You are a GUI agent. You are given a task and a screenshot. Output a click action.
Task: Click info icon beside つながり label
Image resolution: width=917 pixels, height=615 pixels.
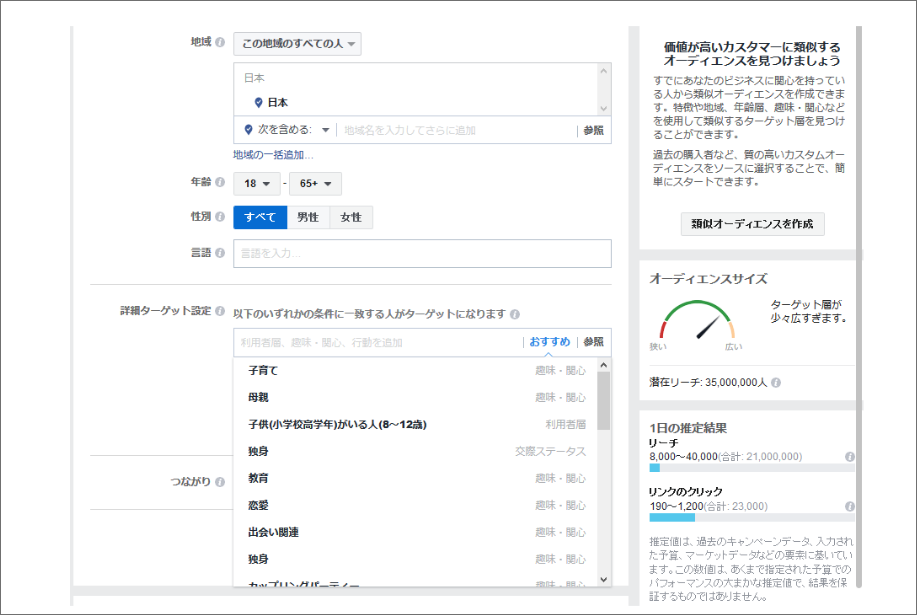point(220,482)
